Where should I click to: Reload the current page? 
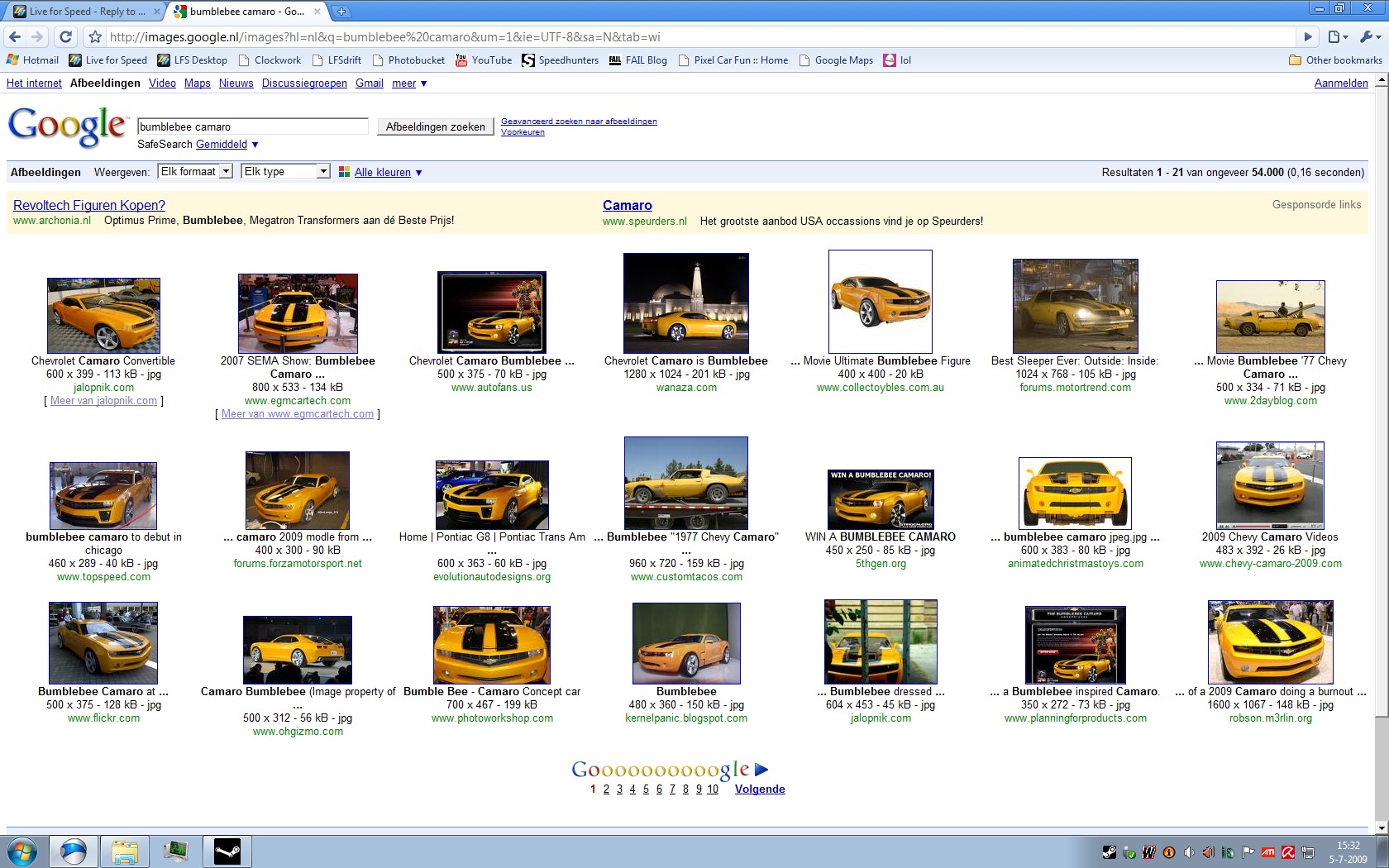pyautogui.click(x=66, y=36)
